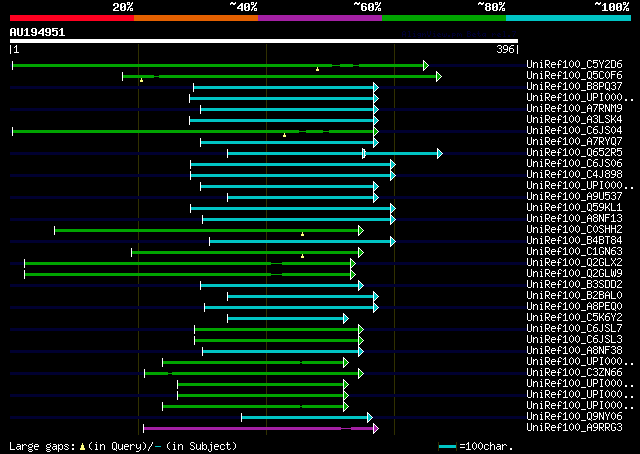Click the cyan alignment bar for Q9NY06
This screenshot has height=454, width=640.
point(307,417)
